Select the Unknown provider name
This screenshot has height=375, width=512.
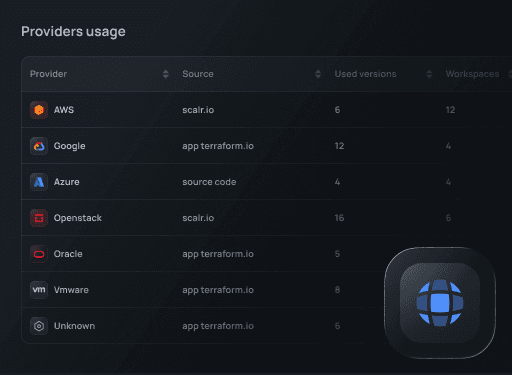coord(74,326)
